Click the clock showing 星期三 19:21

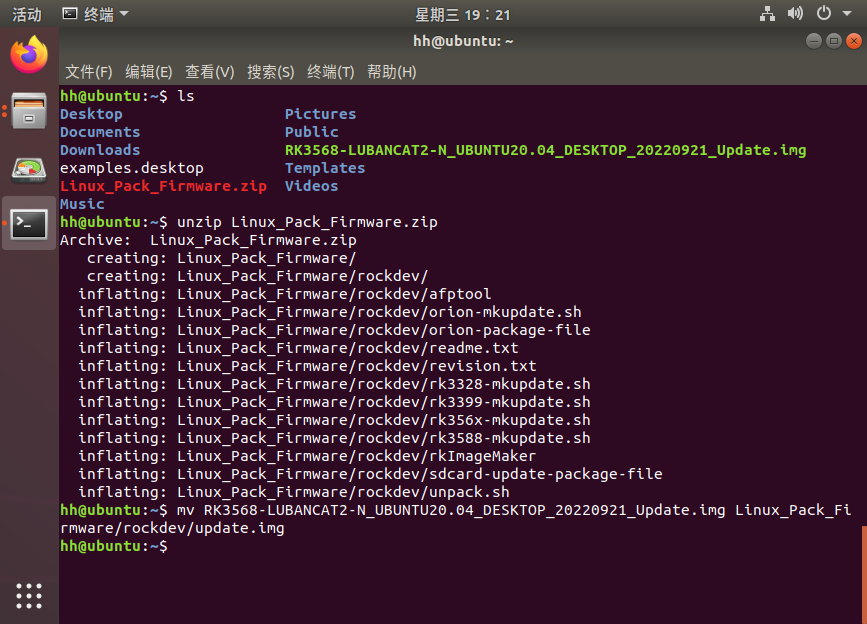tap(463, 14)
